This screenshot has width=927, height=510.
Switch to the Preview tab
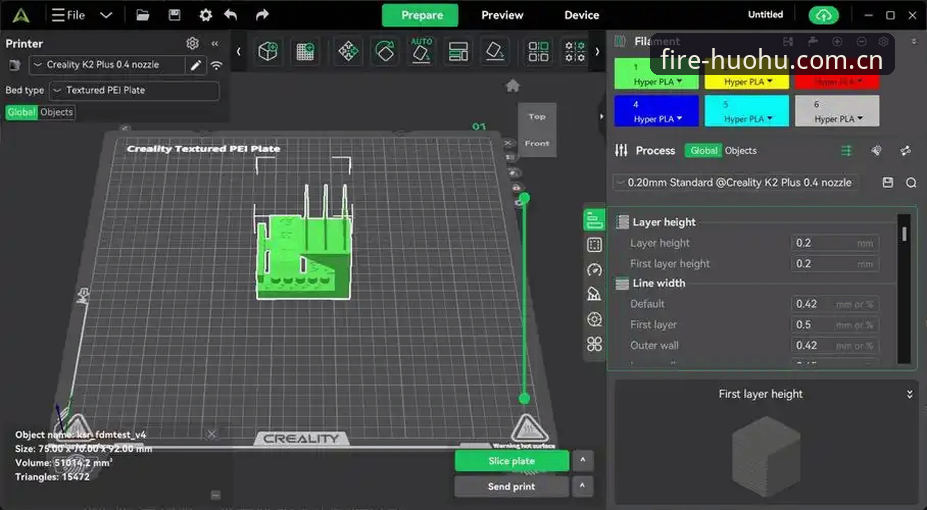502,15
